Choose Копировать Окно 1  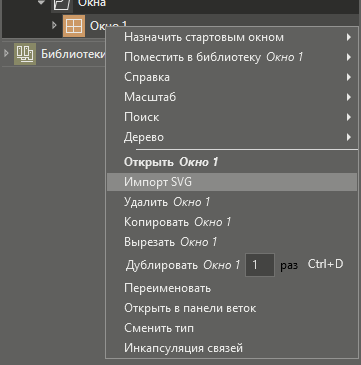pyautogui.click(x=232, y=222)
